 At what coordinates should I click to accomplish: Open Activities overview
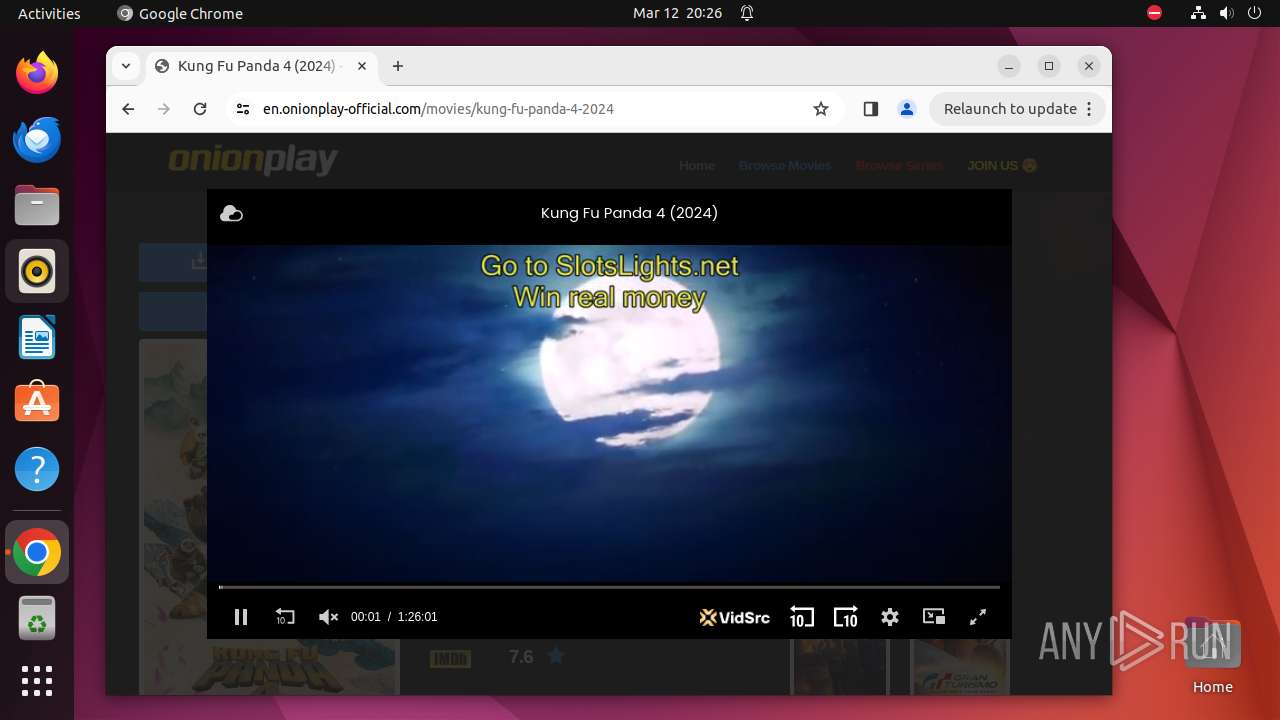pos(49,13)
